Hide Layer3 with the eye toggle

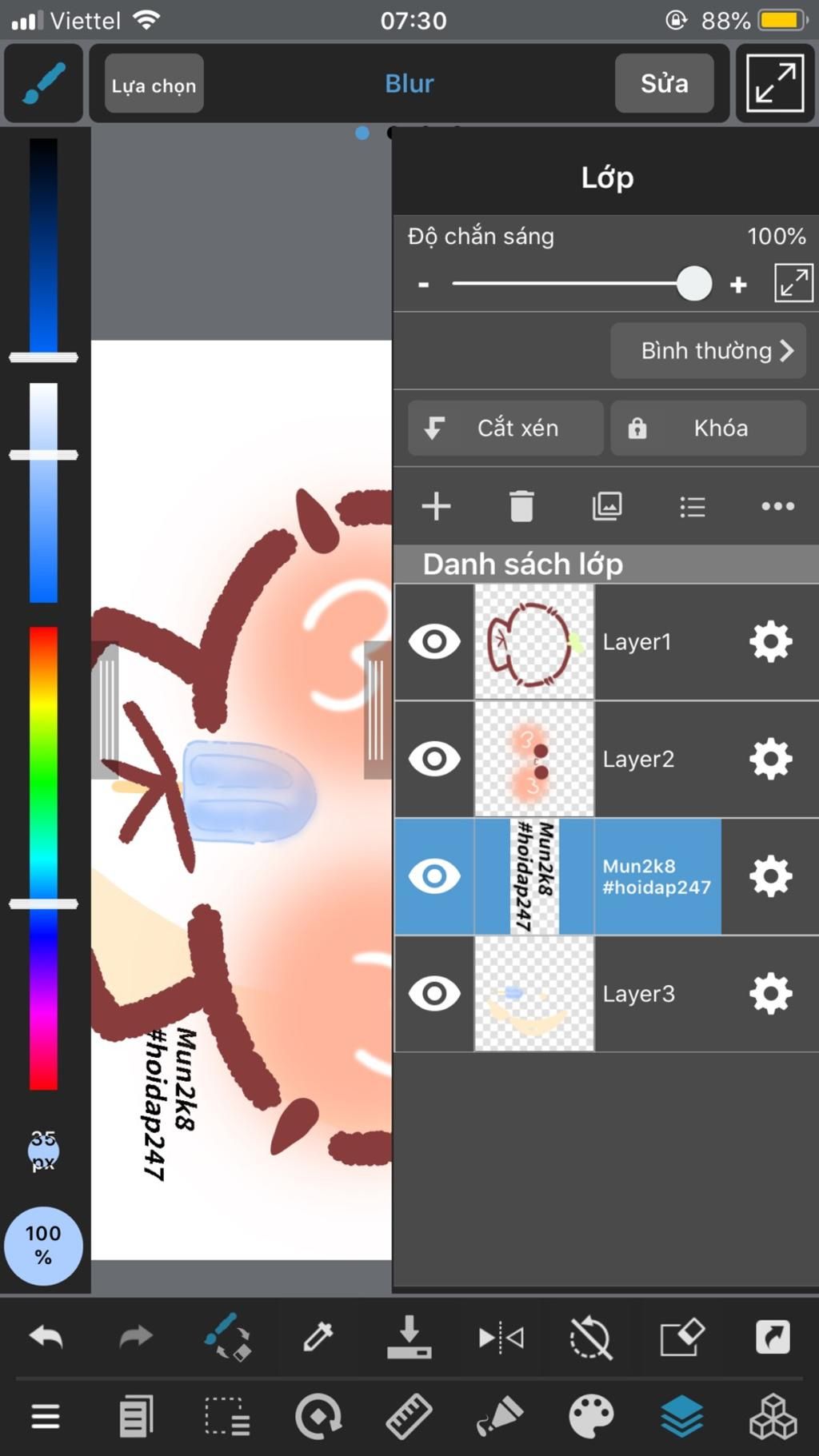[434, 994]
